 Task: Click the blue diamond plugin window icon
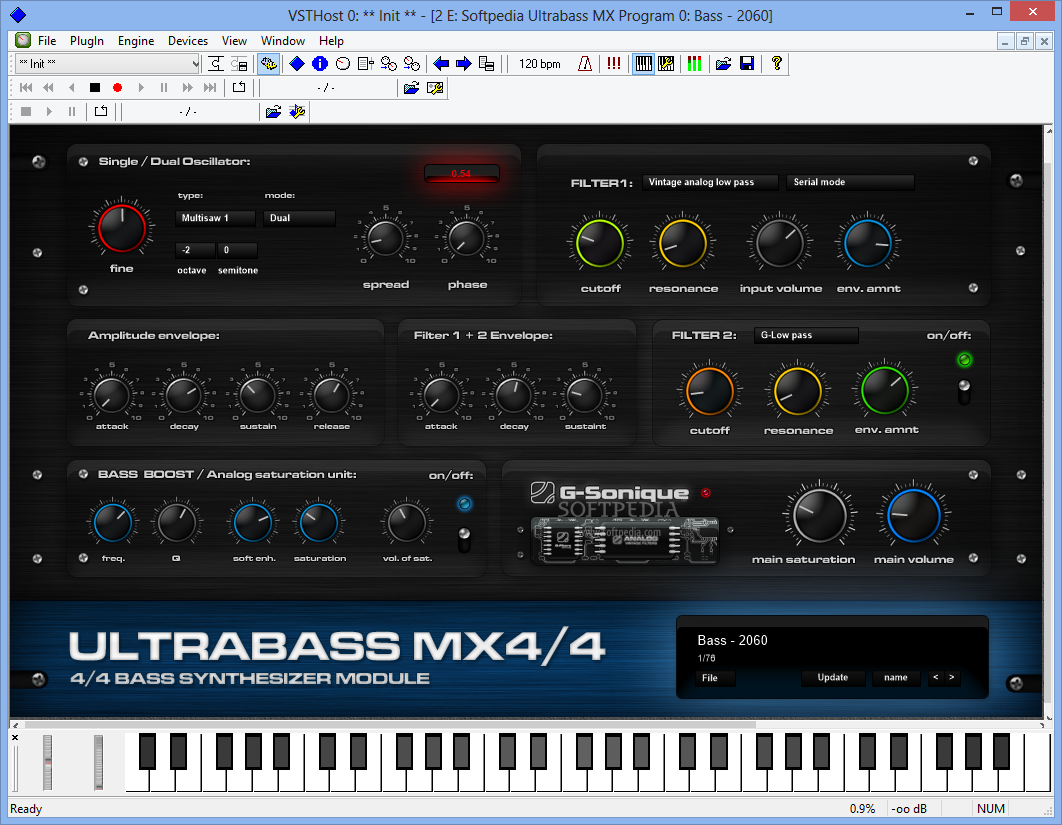coord(297,64)
